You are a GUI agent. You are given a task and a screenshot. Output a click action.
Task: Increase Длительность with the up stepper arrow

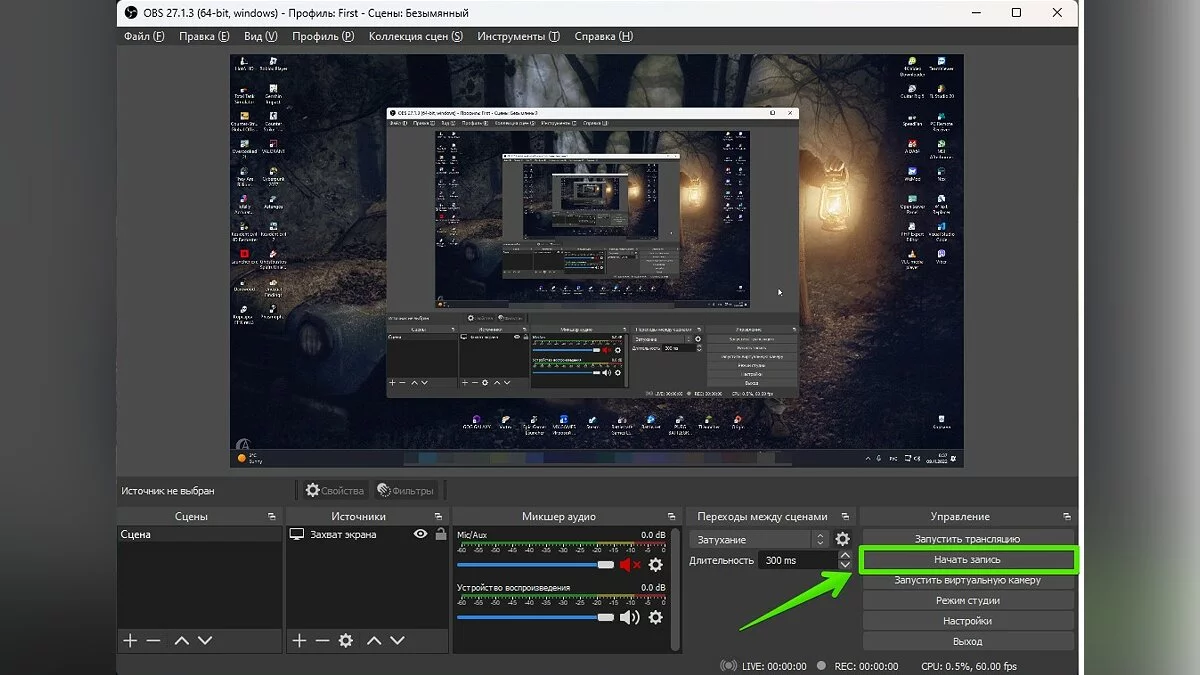point(845,555)
